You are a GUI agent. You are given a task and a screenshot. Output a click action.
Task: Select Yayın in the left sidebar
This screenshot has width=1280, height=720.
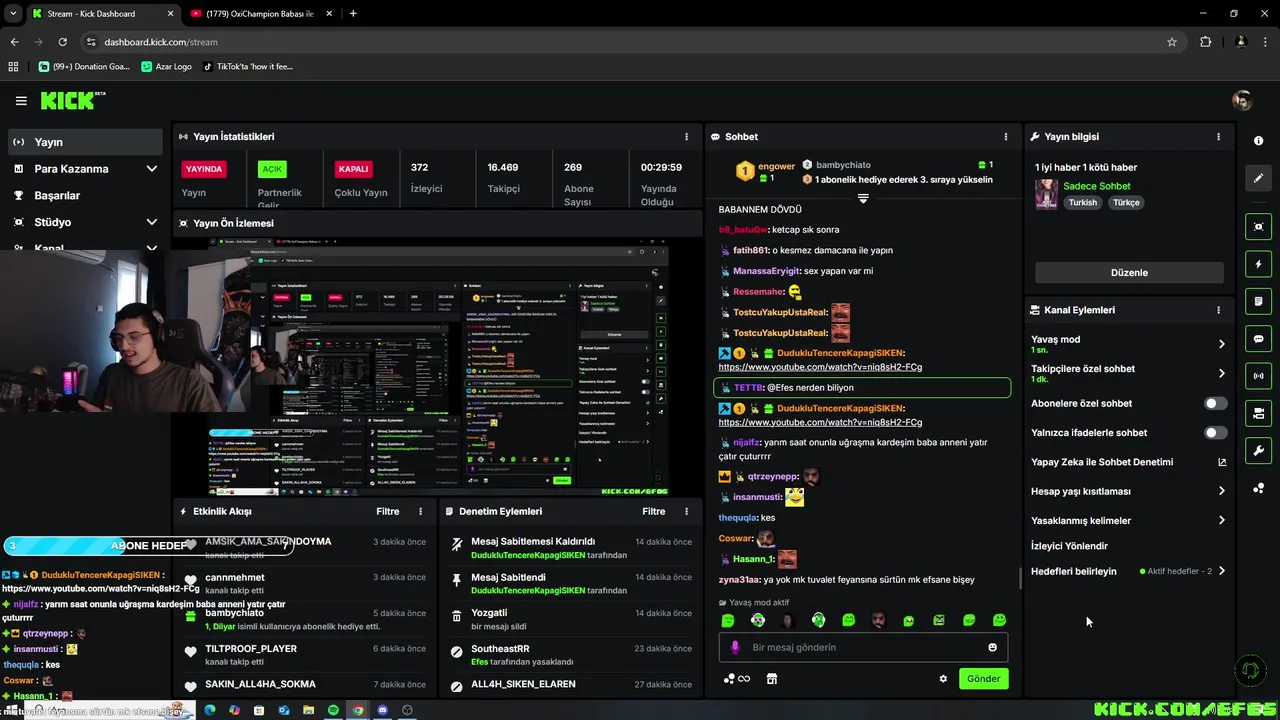[x=85, y=142]
